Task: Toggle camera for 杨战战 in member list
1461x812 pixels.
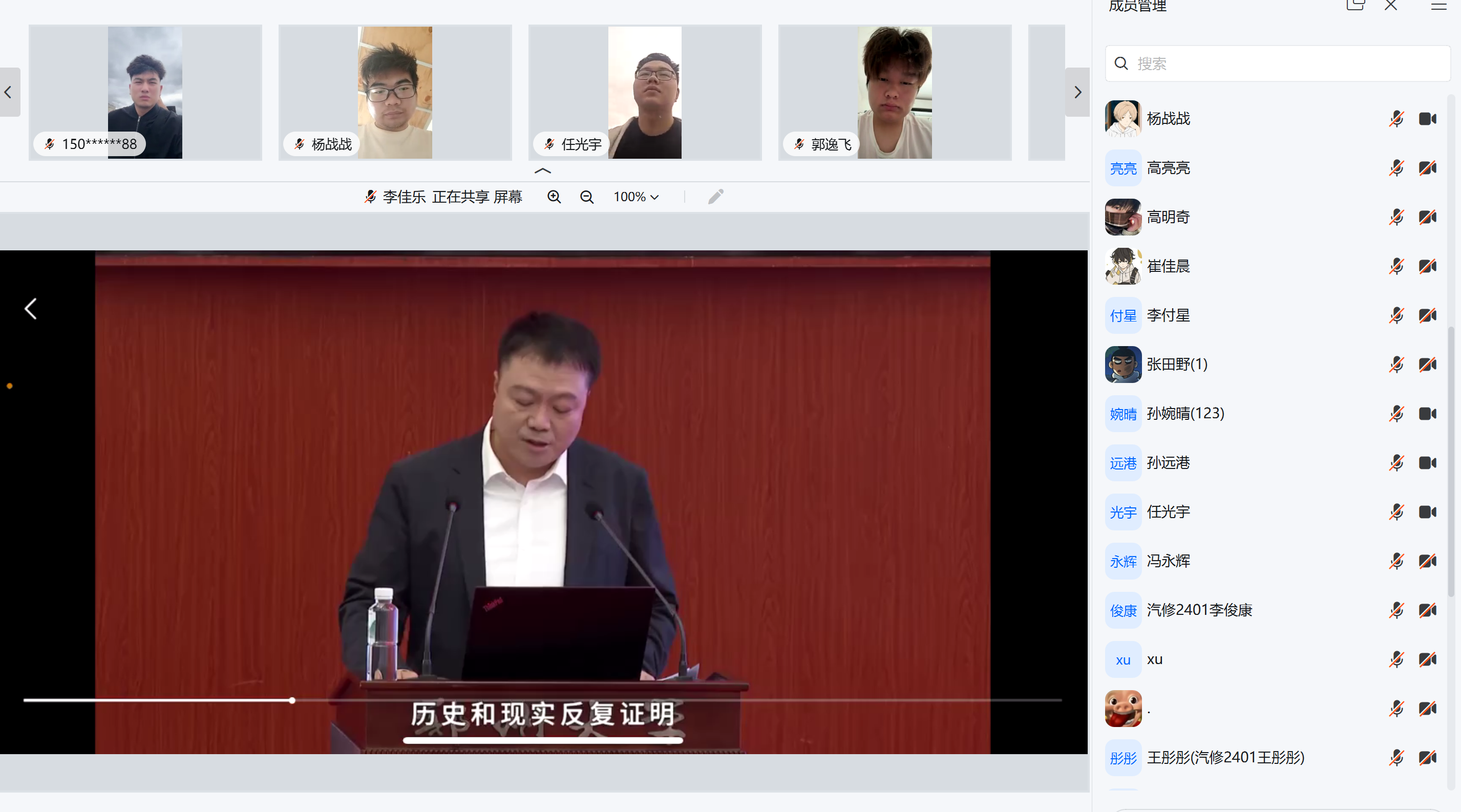Action: point(1428,118)
